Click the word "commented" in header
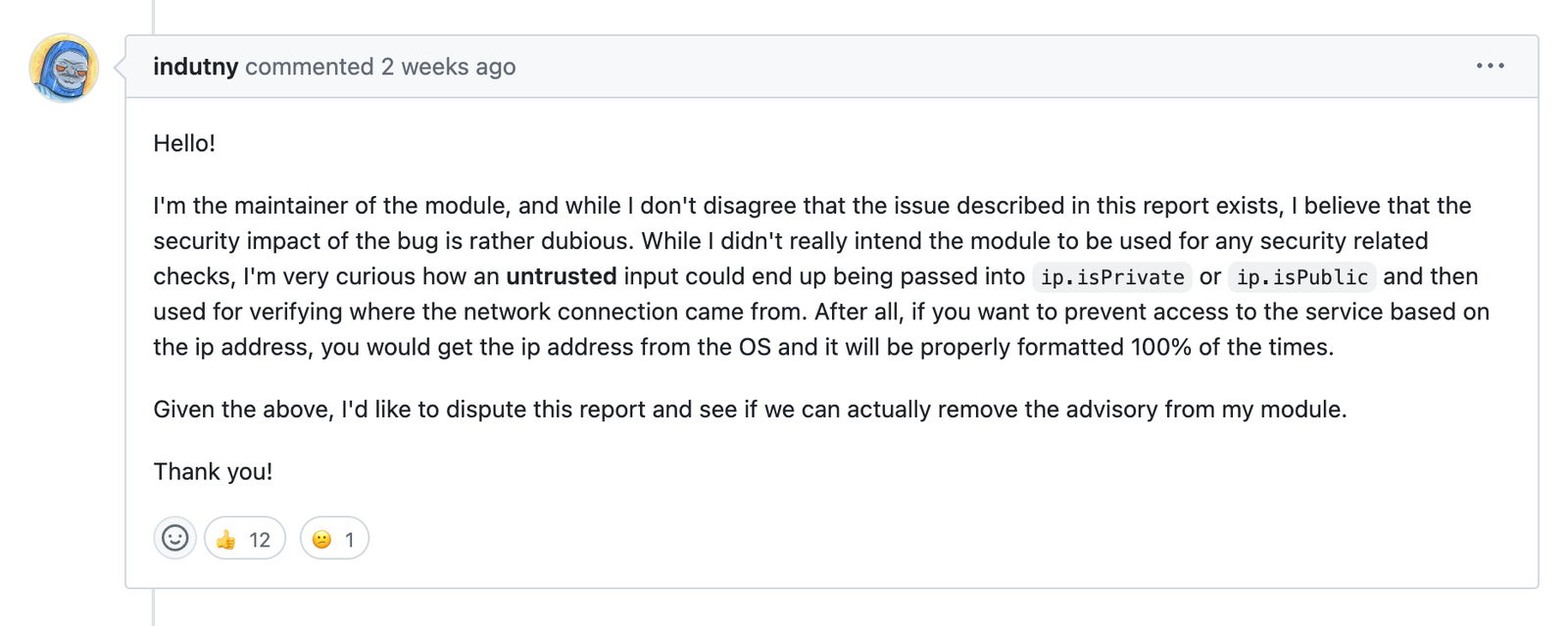The height and width of the screenshot is (626, 1568). point(309,67)
